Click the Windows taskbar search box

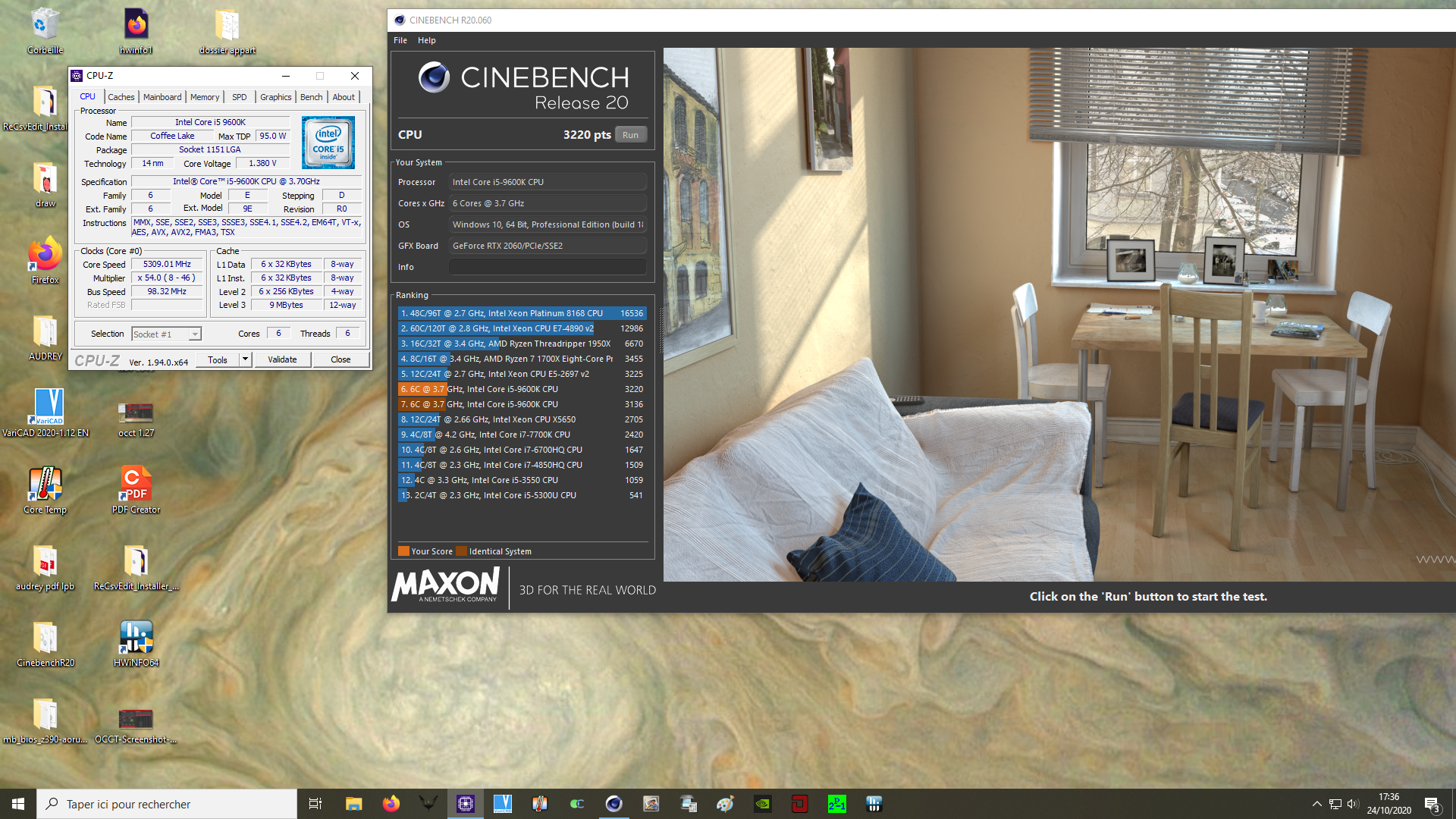click(x=167, y=804)
